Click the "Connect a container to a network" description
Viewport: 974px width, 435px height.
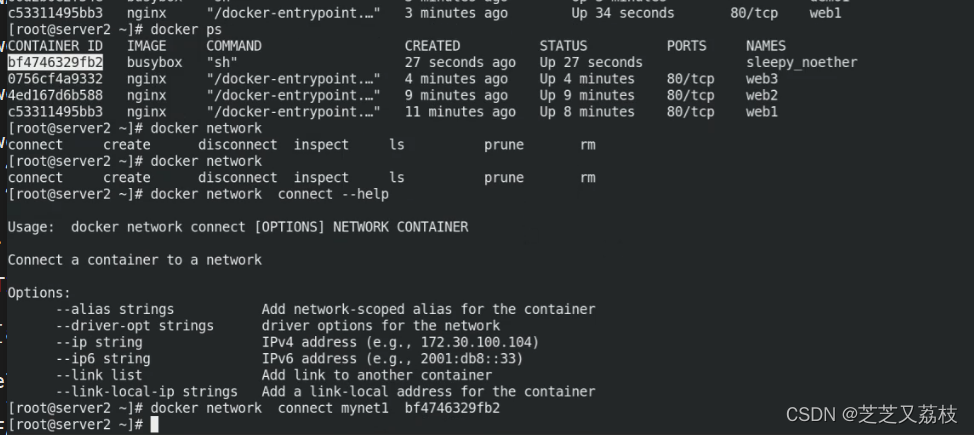[135, 260]
